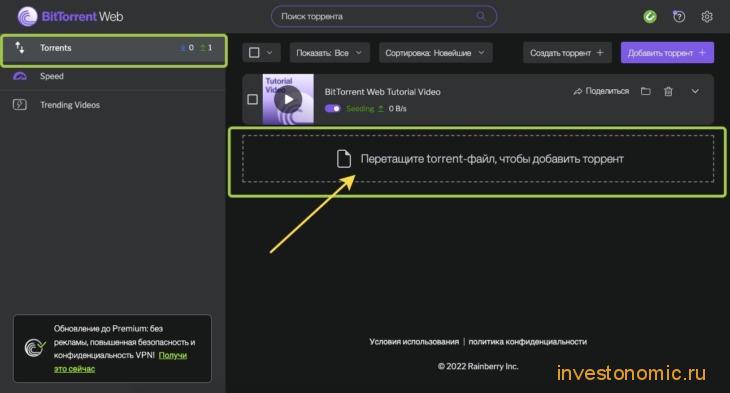Open the Условия использования link
Screen dimensions: 730x393
414,341
